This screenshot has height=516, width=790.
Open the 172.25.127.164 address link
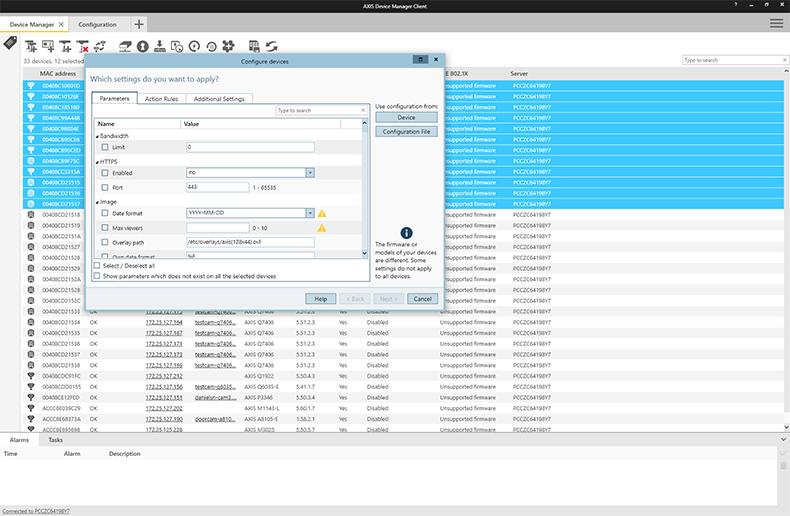(164, 322)
